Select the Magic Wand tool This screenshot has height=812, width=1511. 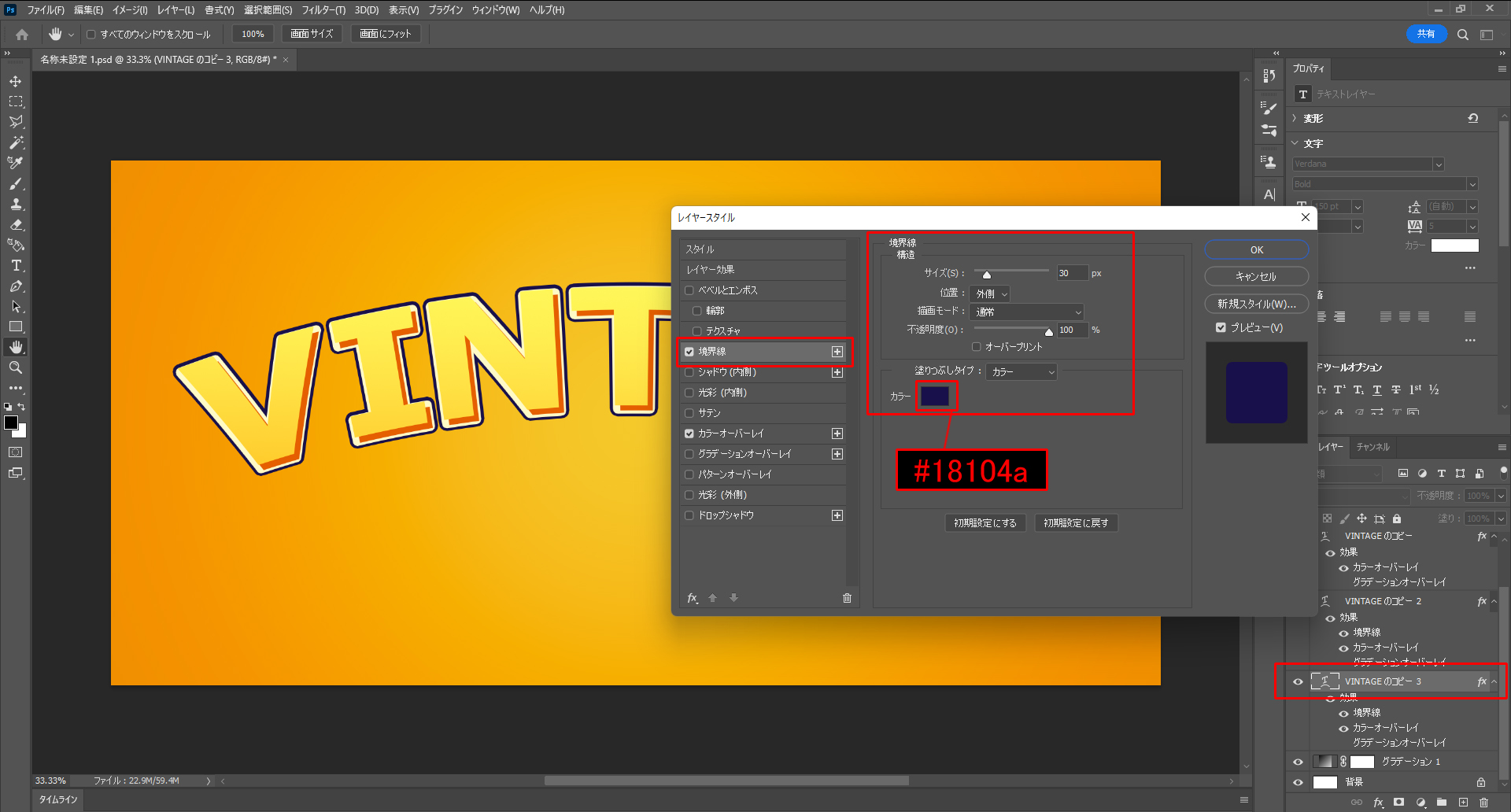(x=16, y=142)
